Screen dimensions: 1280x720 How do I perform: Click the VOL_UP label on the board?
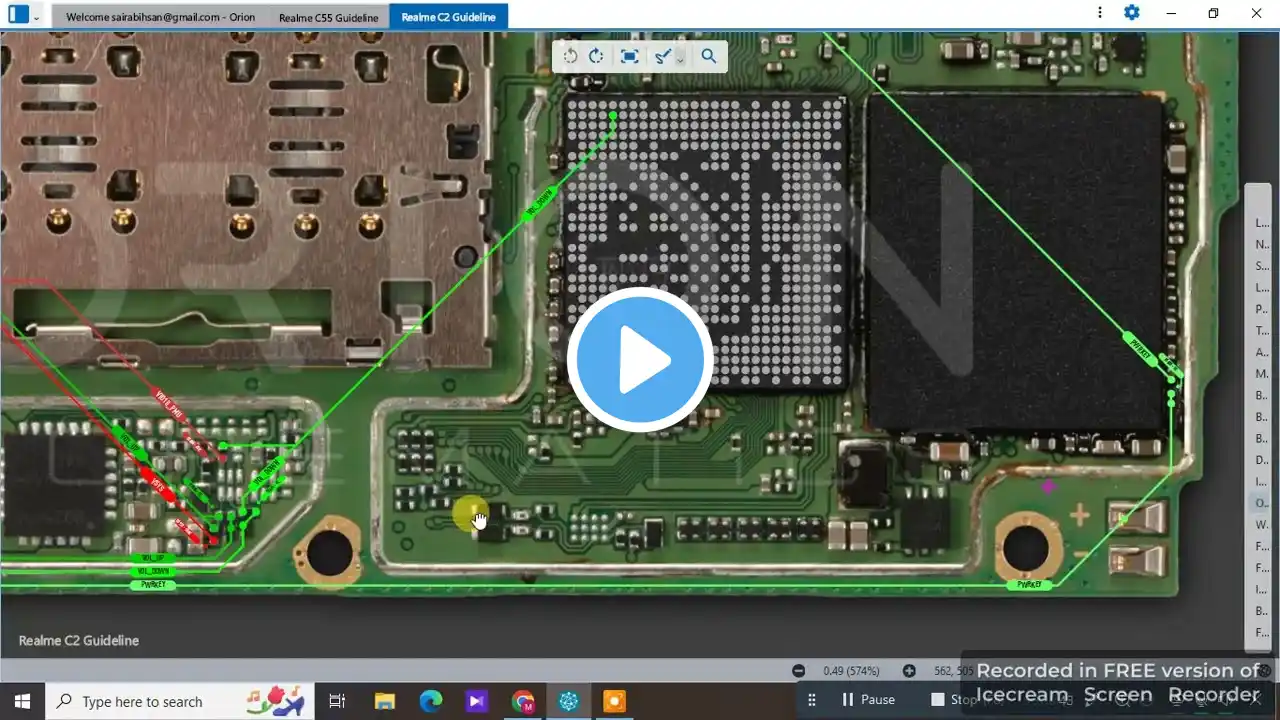153,558
